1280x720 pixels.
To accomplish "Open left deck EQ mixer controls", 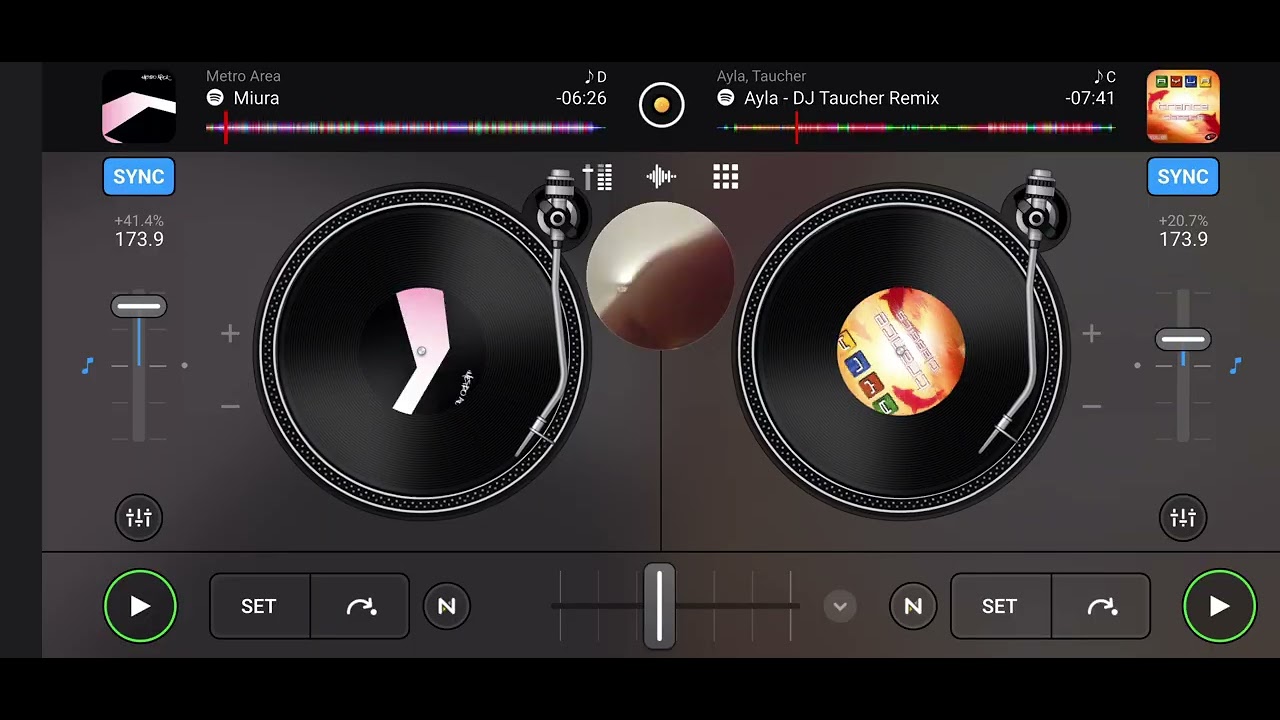I will point(139,518).
